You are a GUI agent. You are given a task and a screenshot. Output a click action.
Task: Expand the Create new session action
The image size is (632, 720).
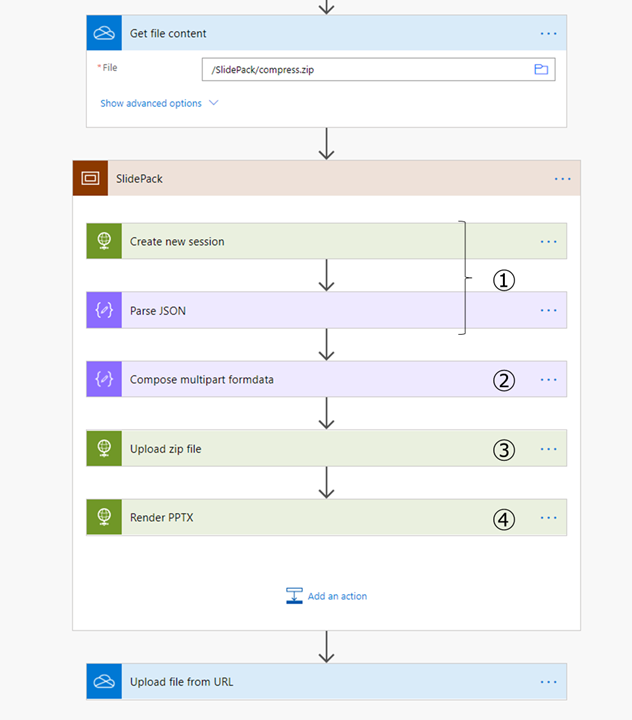(x=327, y=241)
